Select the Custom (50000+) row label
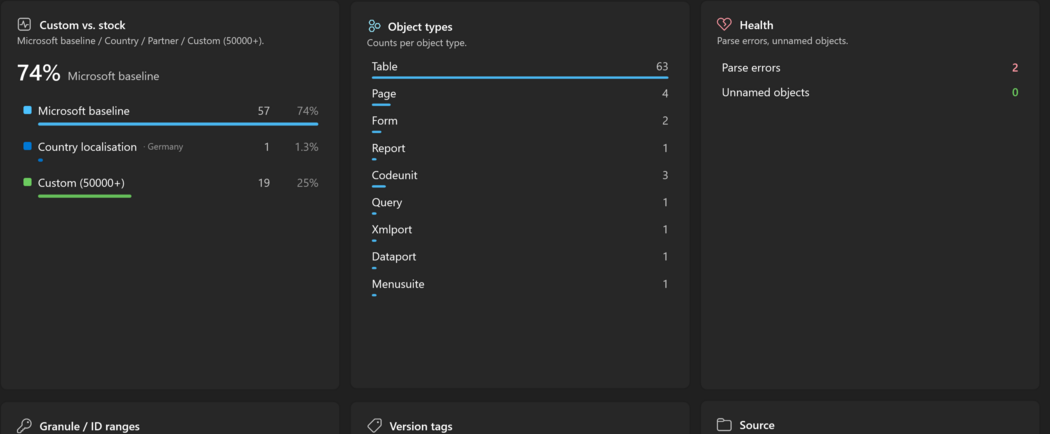The width and height of the screenshot is (1050, 434). coord(81,183)
